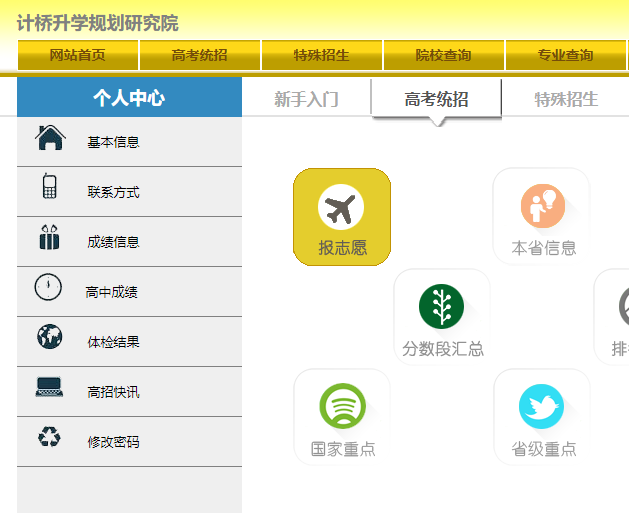Click the house icon for 基本信息
Screen dimensions: 629x513
[x=50, y=138]
